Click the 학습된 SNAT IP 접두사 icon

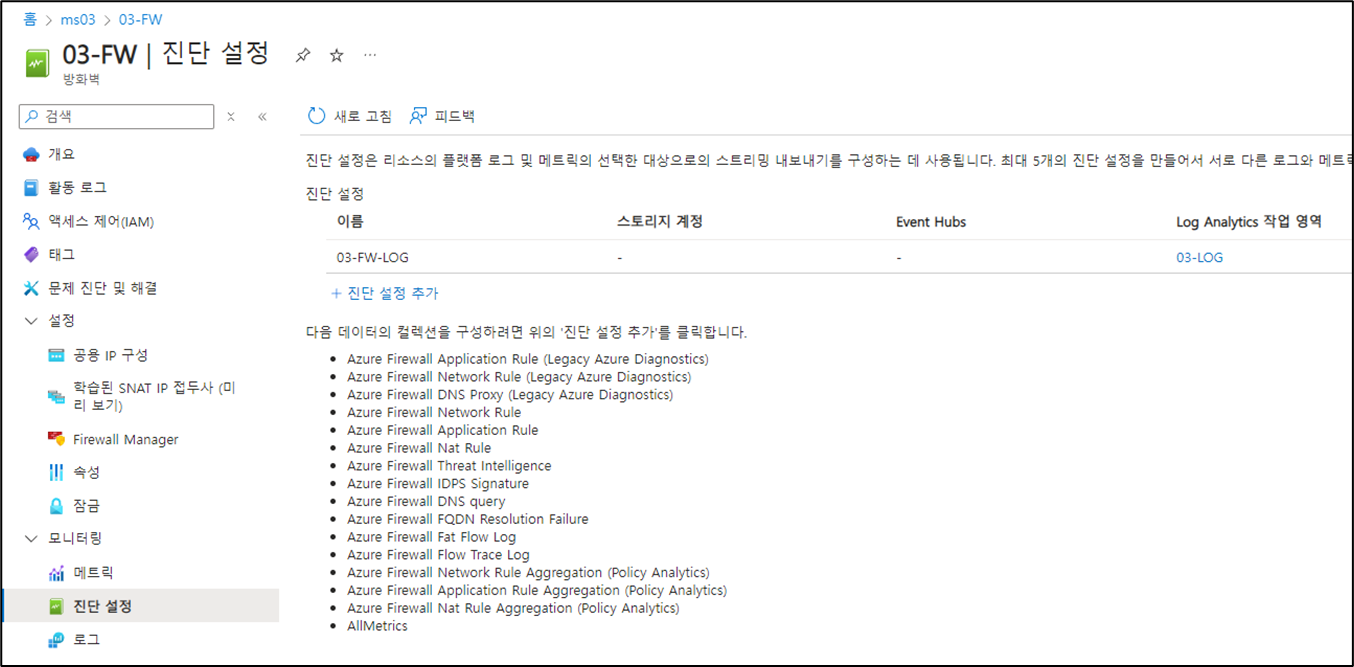[56, 397]
